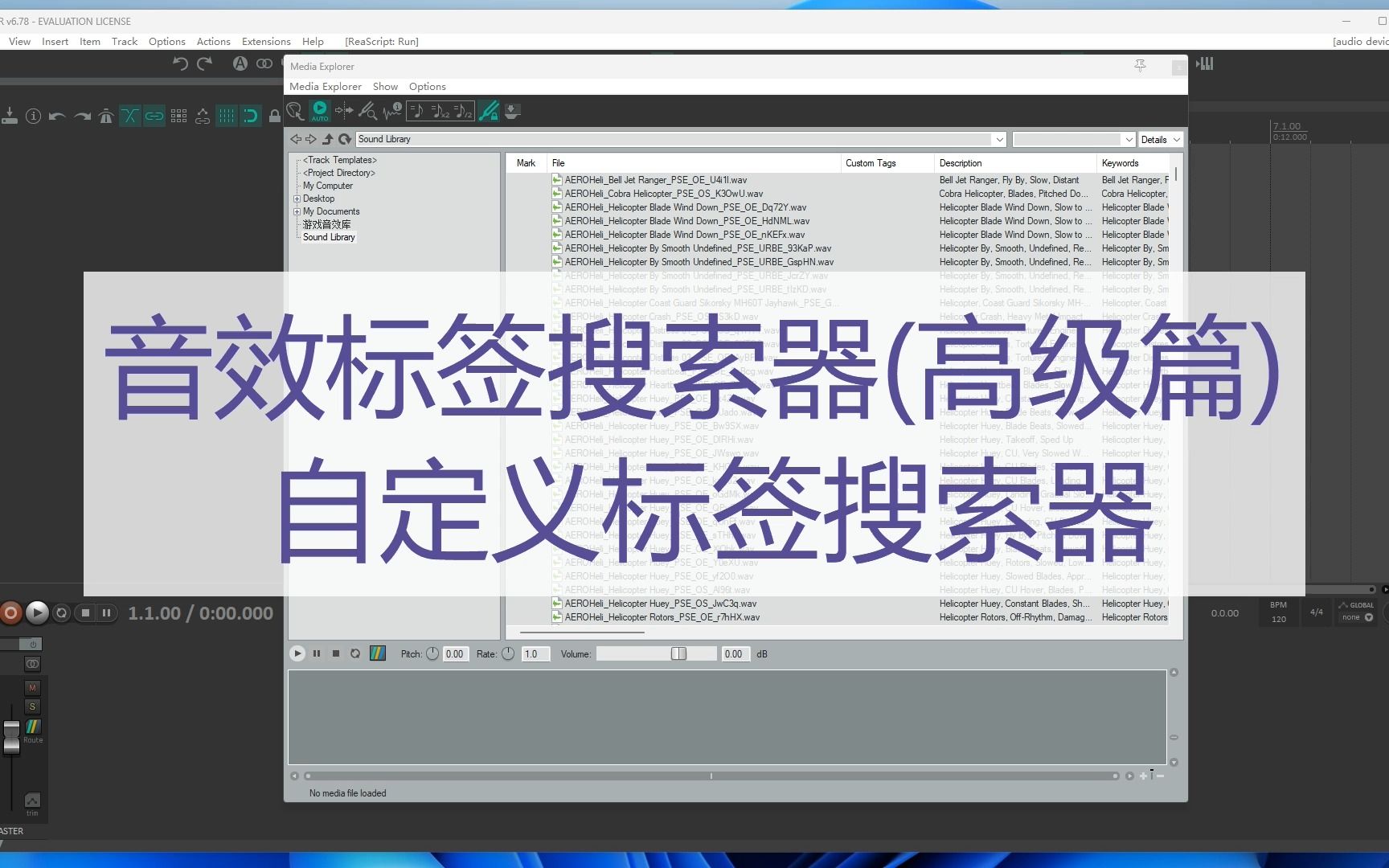Select AEROHeli_Bell Jet Ranger_PSE_OE_U4i1l.wav file
The image size is (1389, 868).
(656, 180)
